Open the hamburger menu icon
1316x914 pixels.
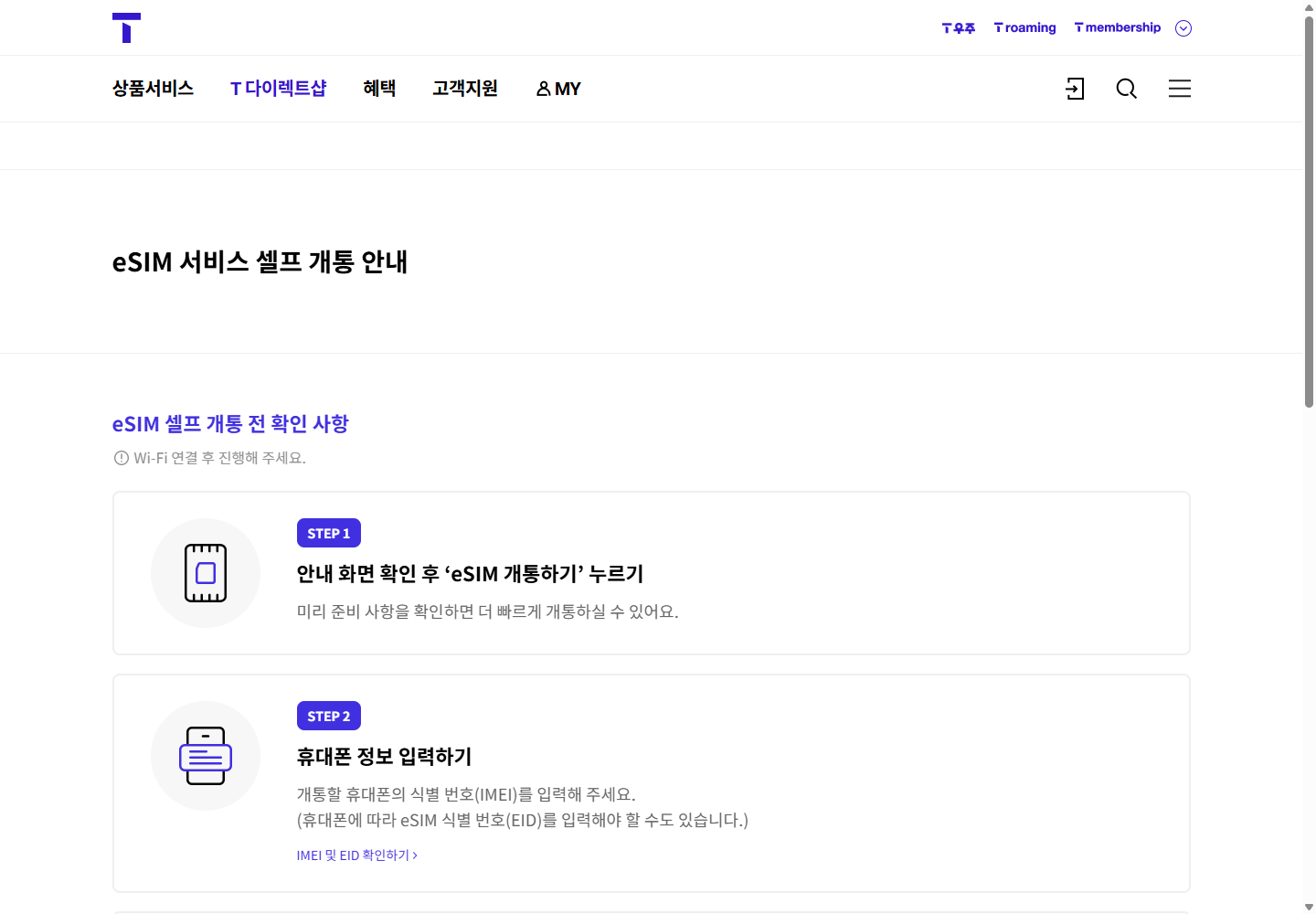tap(1180, 89)
